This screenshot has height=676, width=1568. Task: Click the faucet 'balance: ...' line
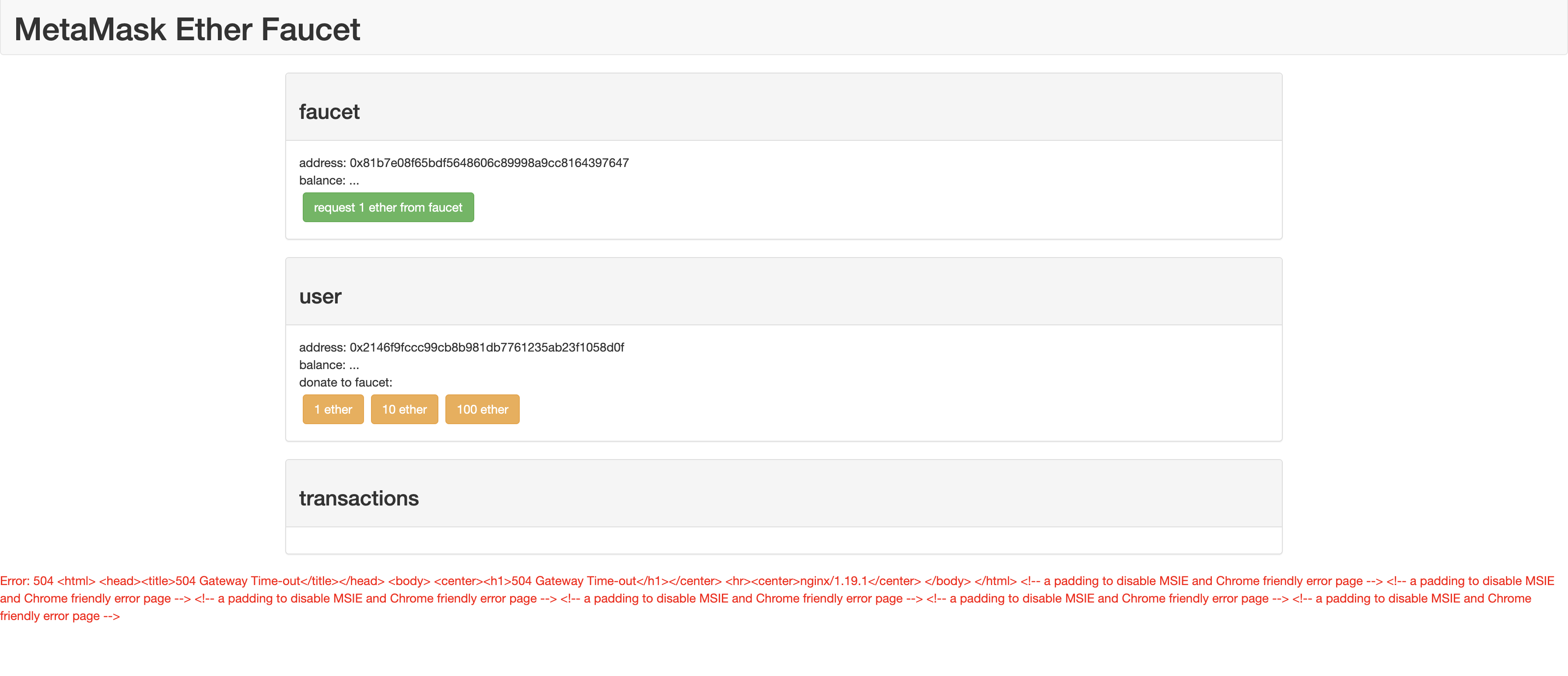coord(329,180)
